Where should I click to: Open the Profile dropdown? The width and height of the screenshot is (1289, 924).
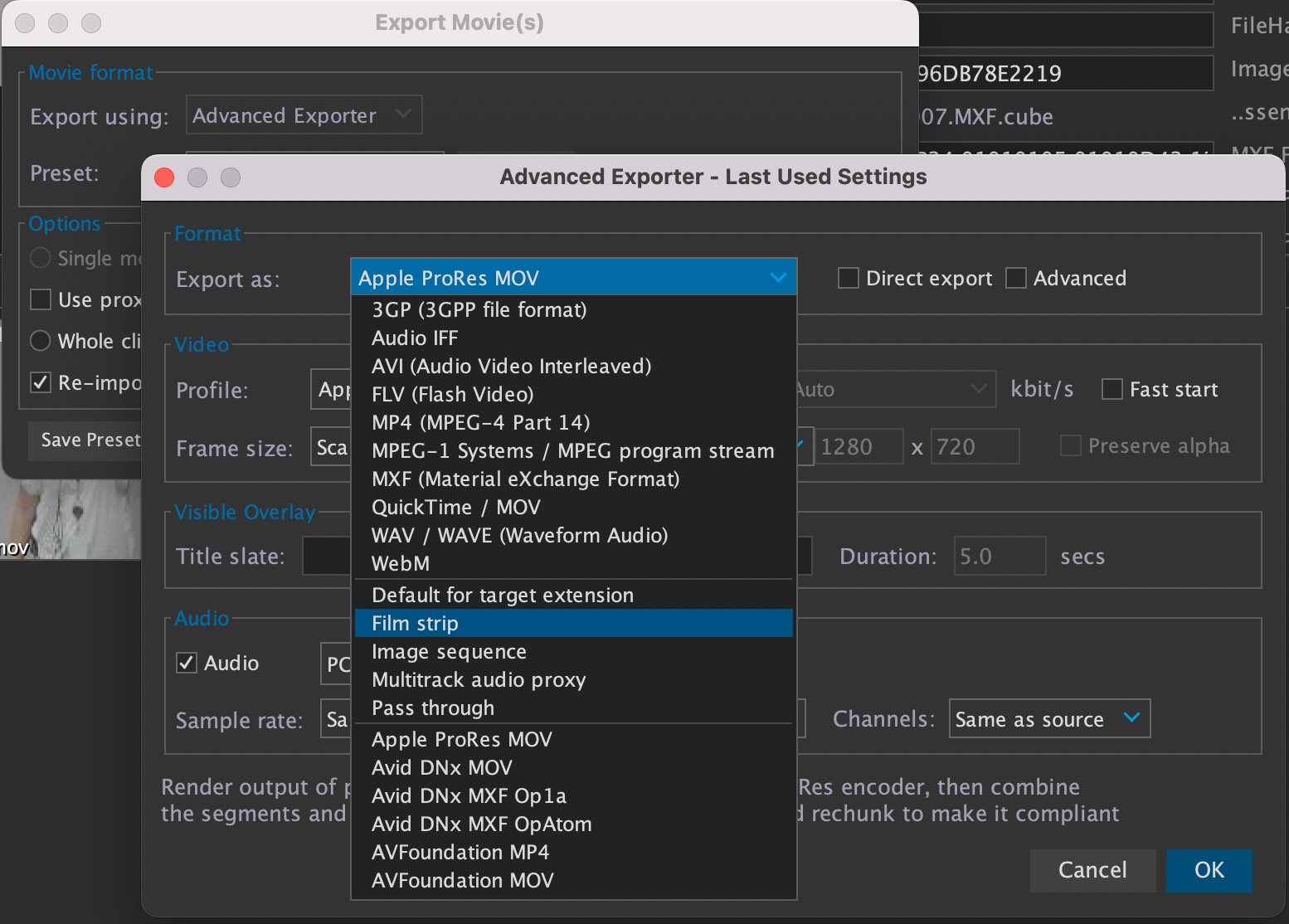[x=331, y=390]
